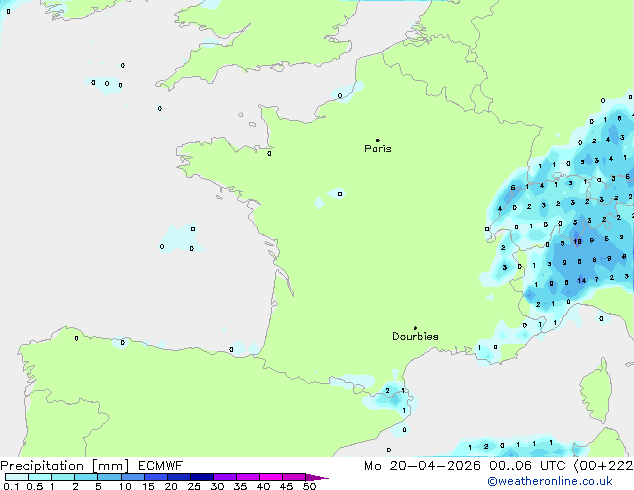Click the 14 precipitation value on the map

click(581, 281)
